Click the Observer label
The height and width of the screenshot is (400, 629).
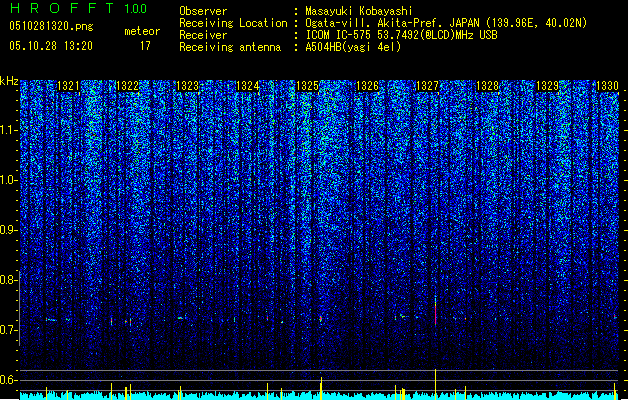pos(203,11)
